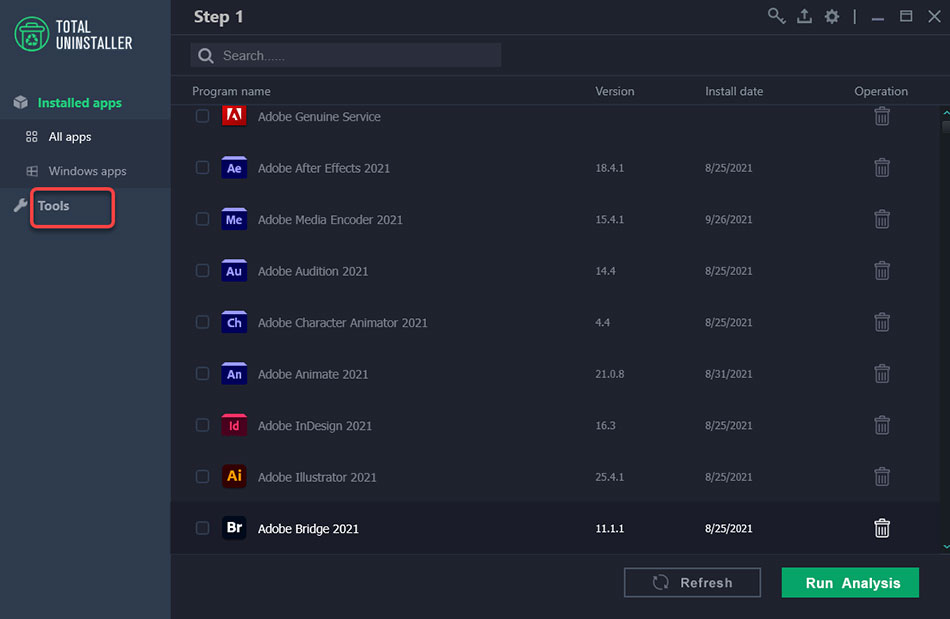The height and width of the screenshot is (619, 950).
Task: Tick the checkbox for Adobe Genuine Service
Action: click(202, 116)
